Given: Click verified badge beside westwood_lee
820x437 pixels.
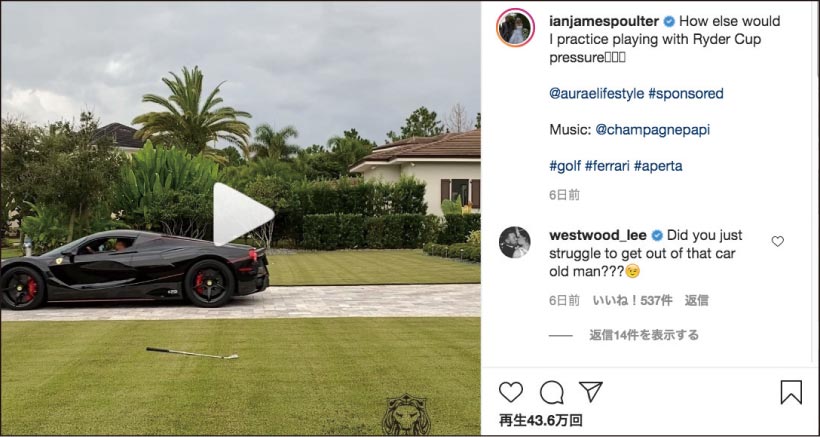Looking at the screenshot, I should [657, 236].
